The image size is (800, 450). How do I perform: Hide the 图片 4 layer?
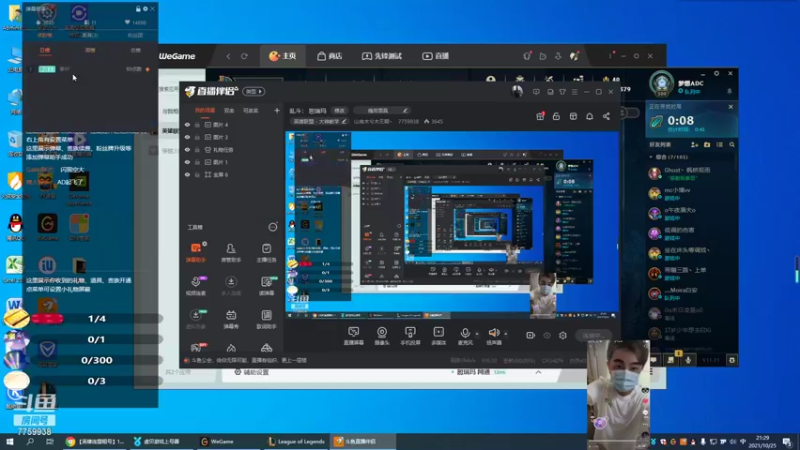click(x=187, y=124)
